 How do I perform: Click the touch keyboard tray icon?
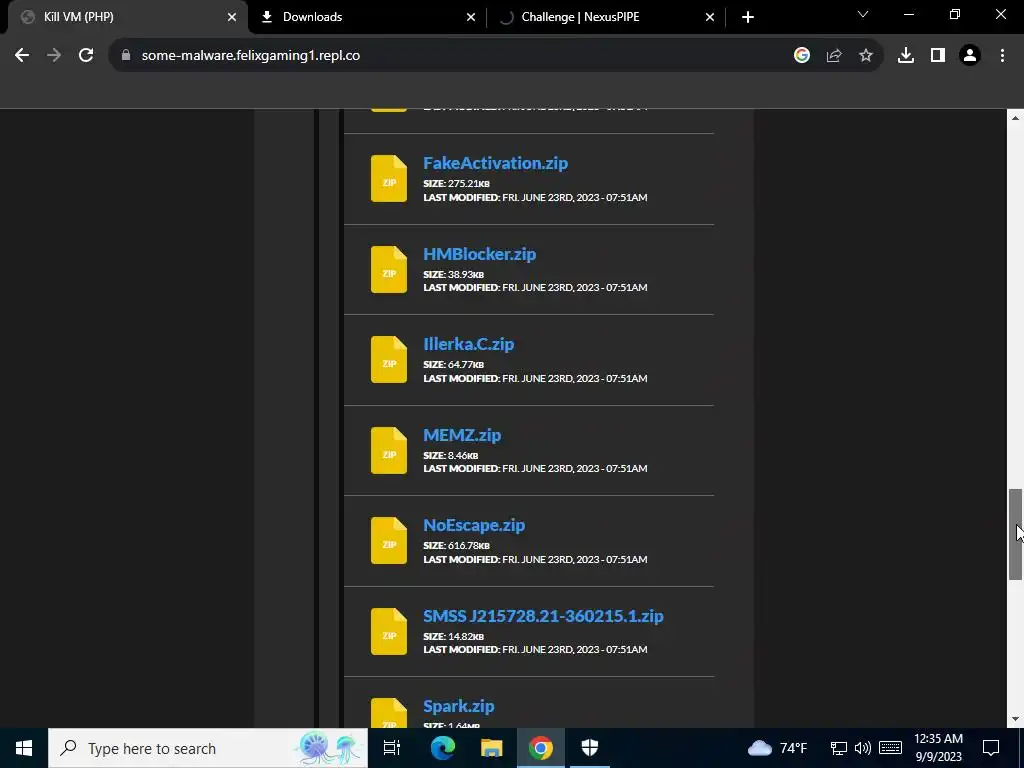[890, 748]
